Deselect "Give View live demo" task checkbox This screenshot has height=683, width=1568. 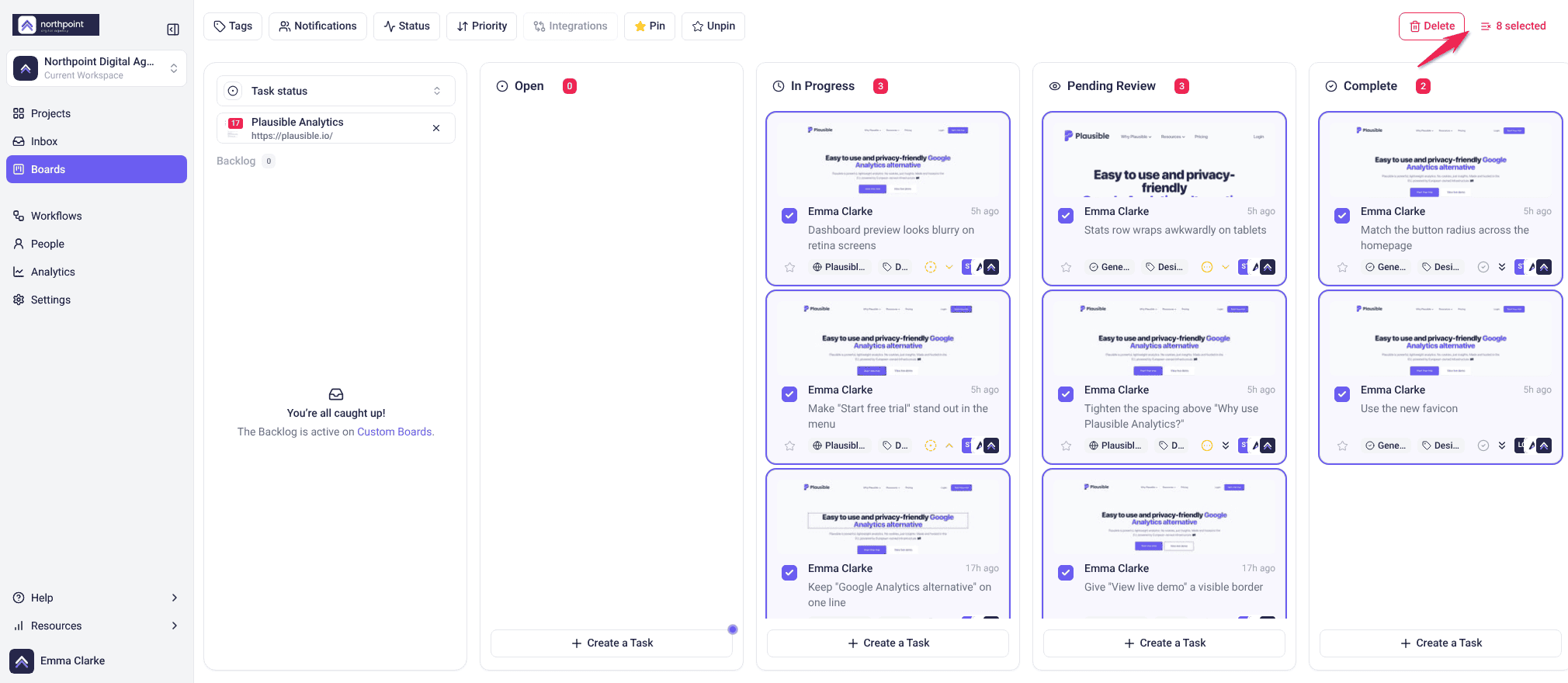1066,573
